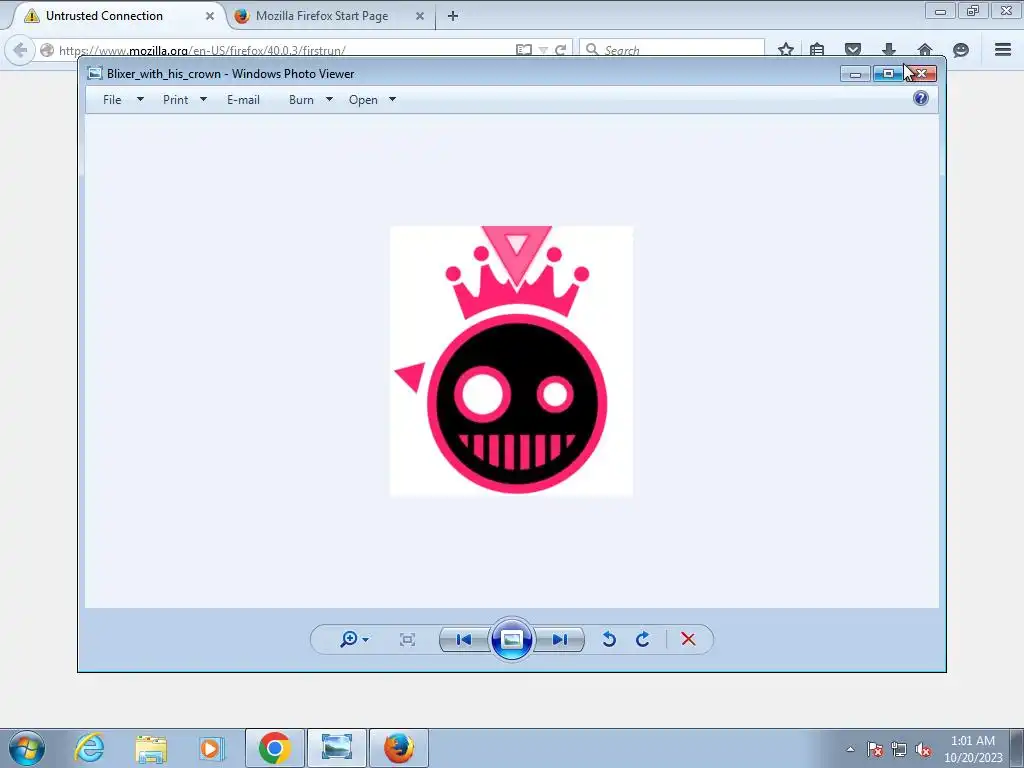Open the taskbar clock showing 1:01 AM
Screen dimensions: 1024x768
[x=973, y=749]
